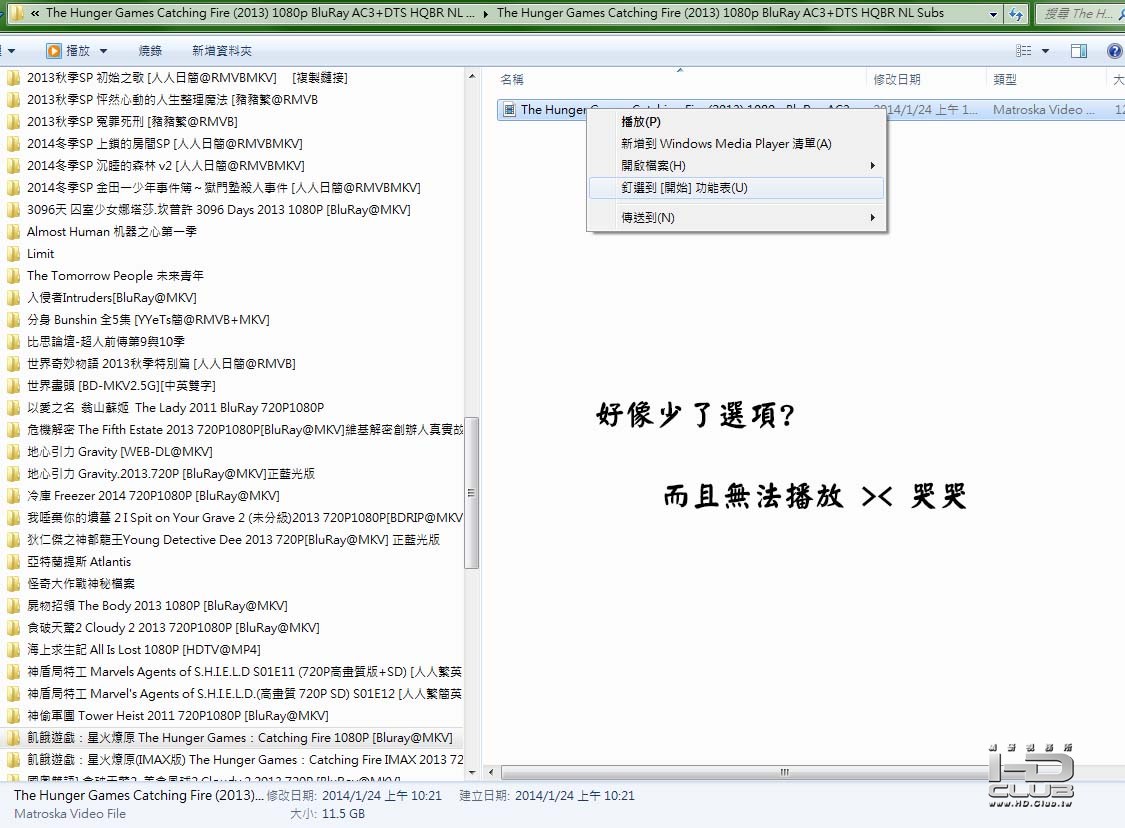Select folder Hunger Games Catching Fire IMAX
Screen dimensions: 1125x828
pos(235,760)
